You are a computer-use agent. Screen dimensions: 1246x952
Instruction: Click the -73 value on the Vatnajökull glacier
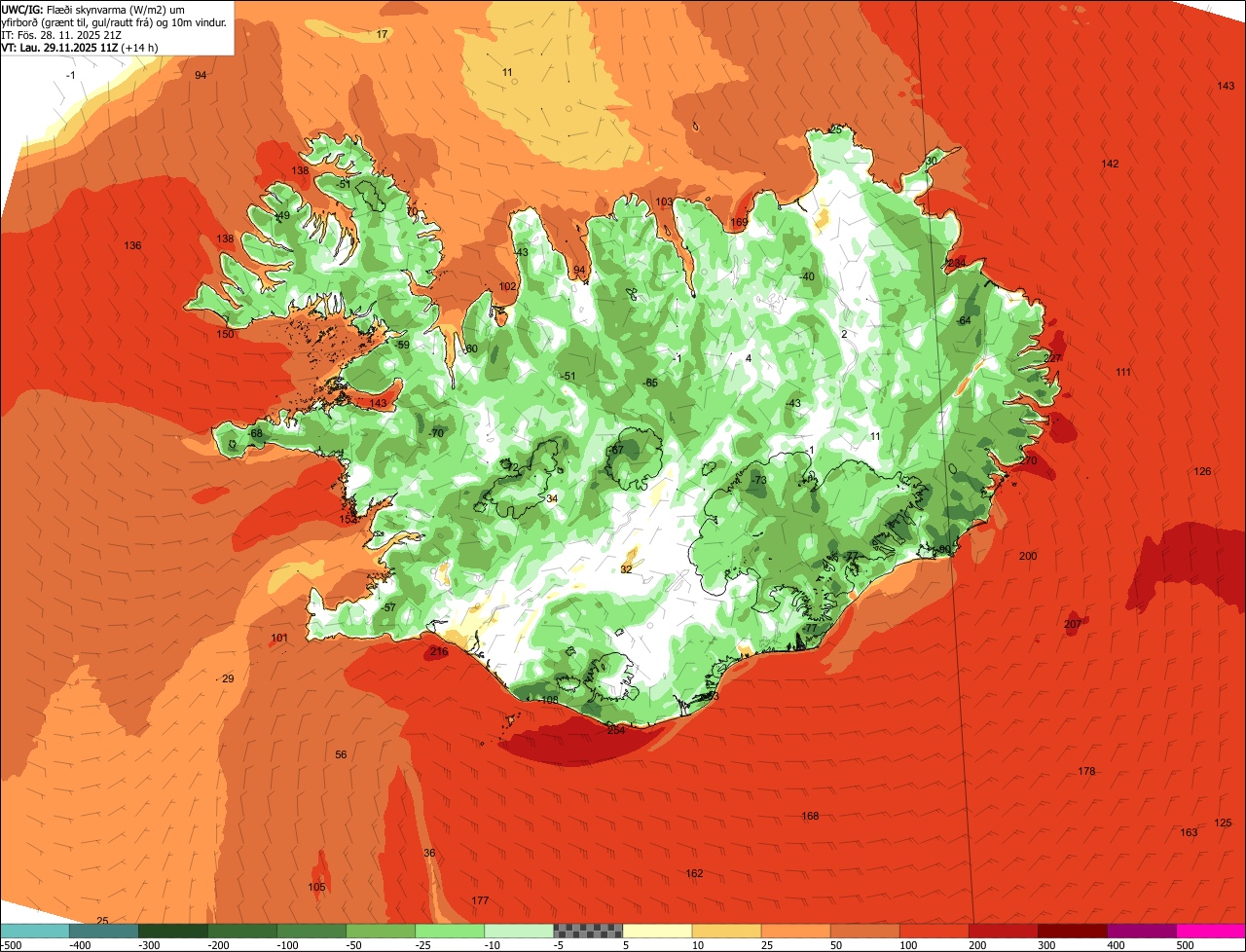758,480
